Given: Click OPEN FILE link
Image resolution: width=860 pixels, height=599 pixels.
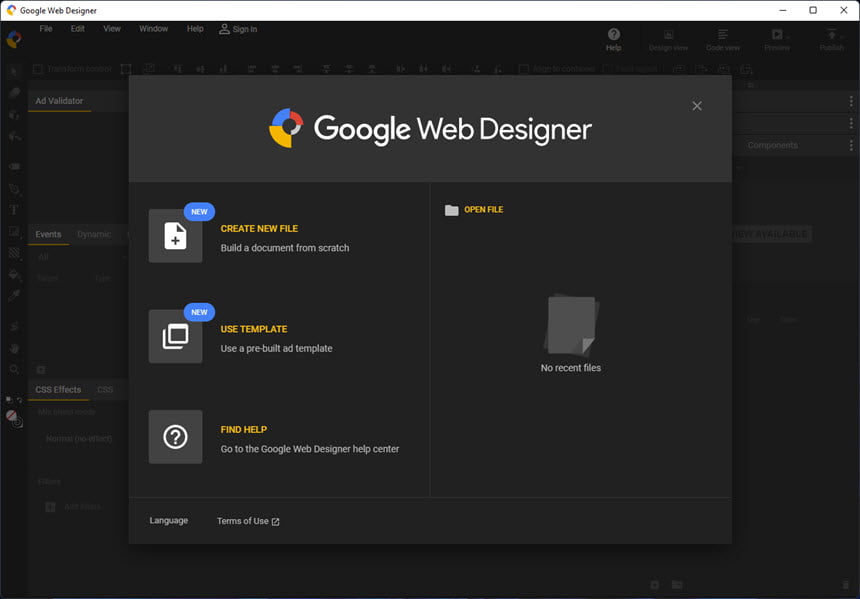Looking at the screenshot, I should [x=484, y=210].
